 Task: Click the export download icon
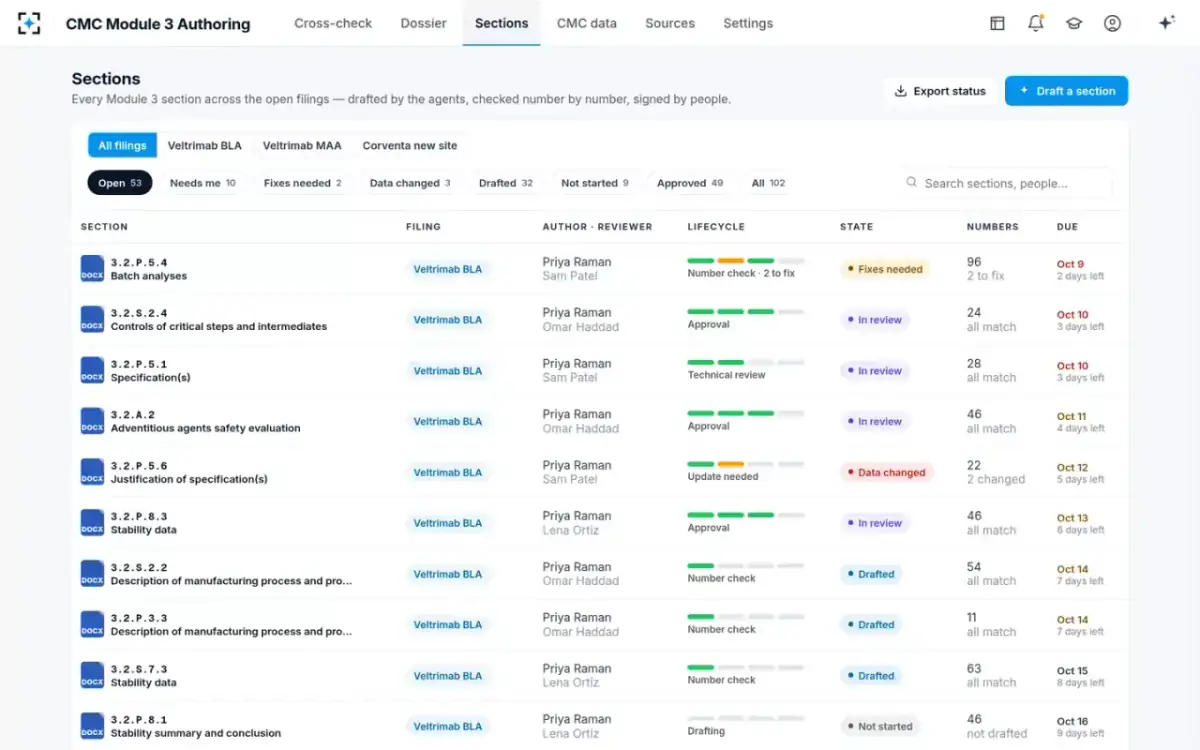pos(900,91)
